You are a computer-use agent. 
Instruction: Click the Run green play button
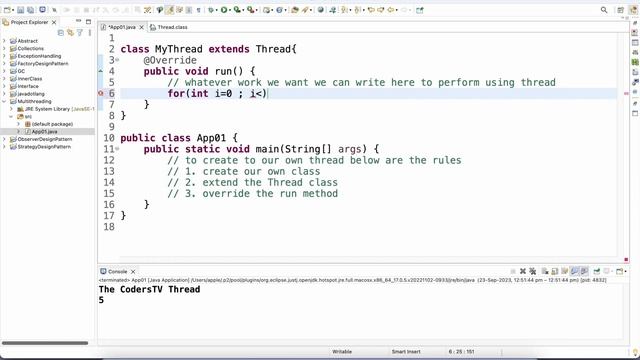tap(224, 10)
